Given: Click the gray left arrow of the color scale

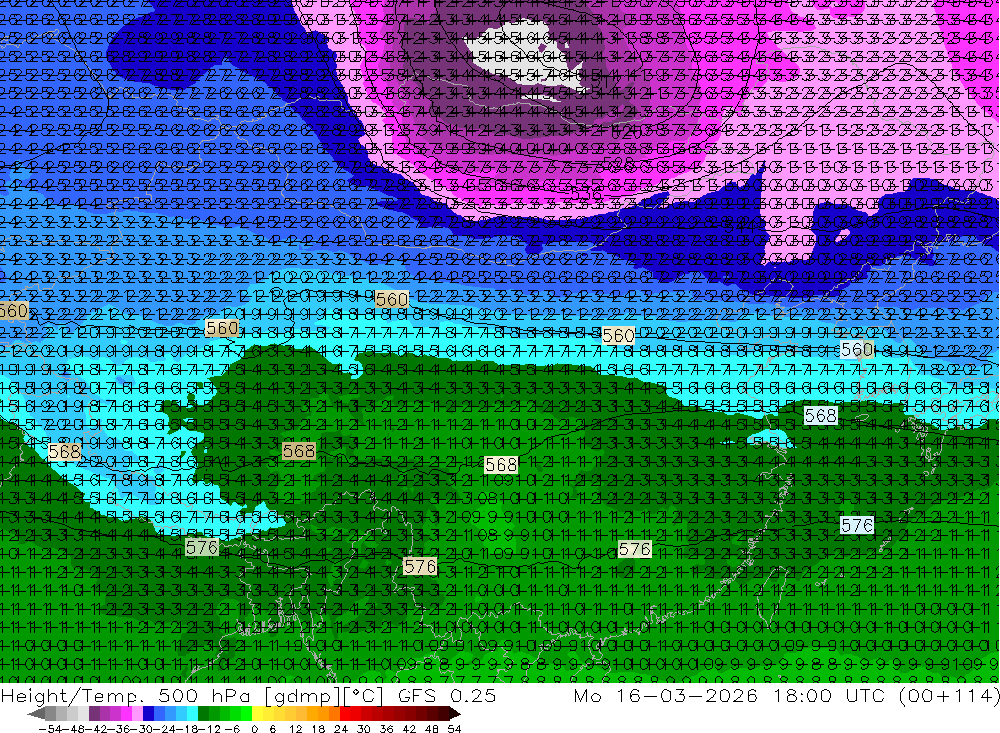Looking at the screenshot, I should tap(36, 714).
